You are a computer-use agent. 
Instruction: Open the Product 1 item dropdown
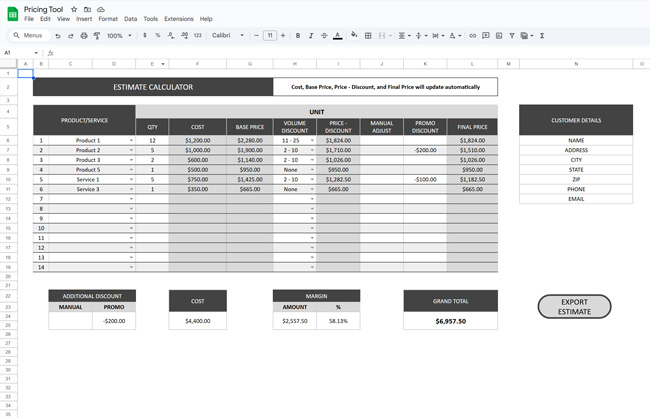point(131,141)
